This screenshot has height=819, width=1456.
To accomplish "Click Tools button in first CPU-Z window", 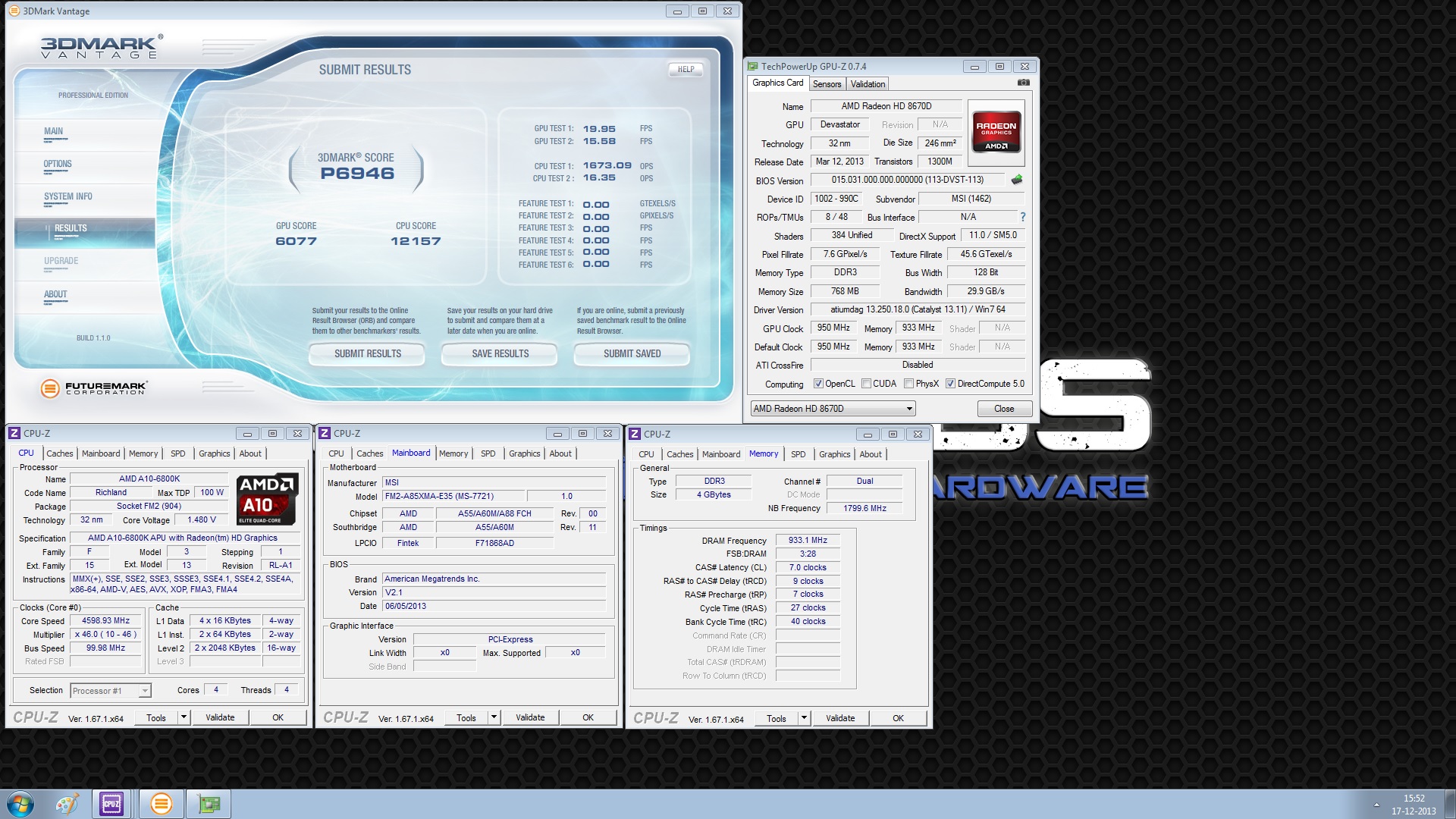I will pyautogui.click(x=156, y=717).
